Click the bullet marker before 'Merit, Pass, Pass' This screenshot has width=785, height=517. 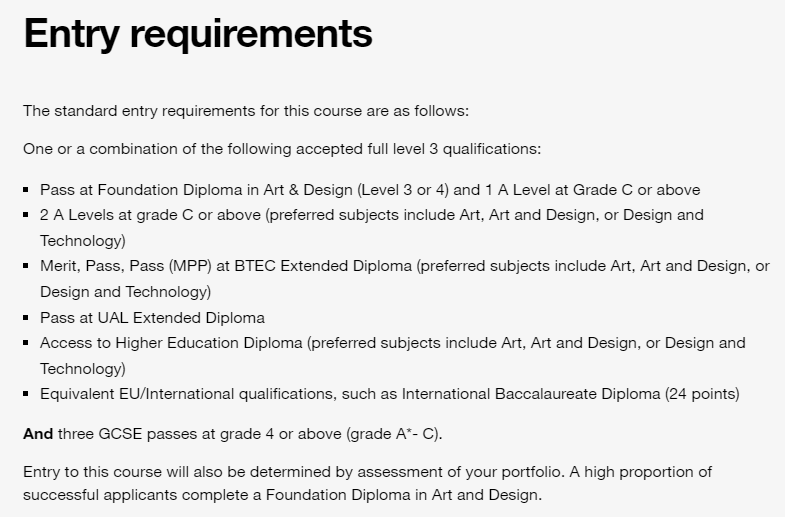[26, 266]
